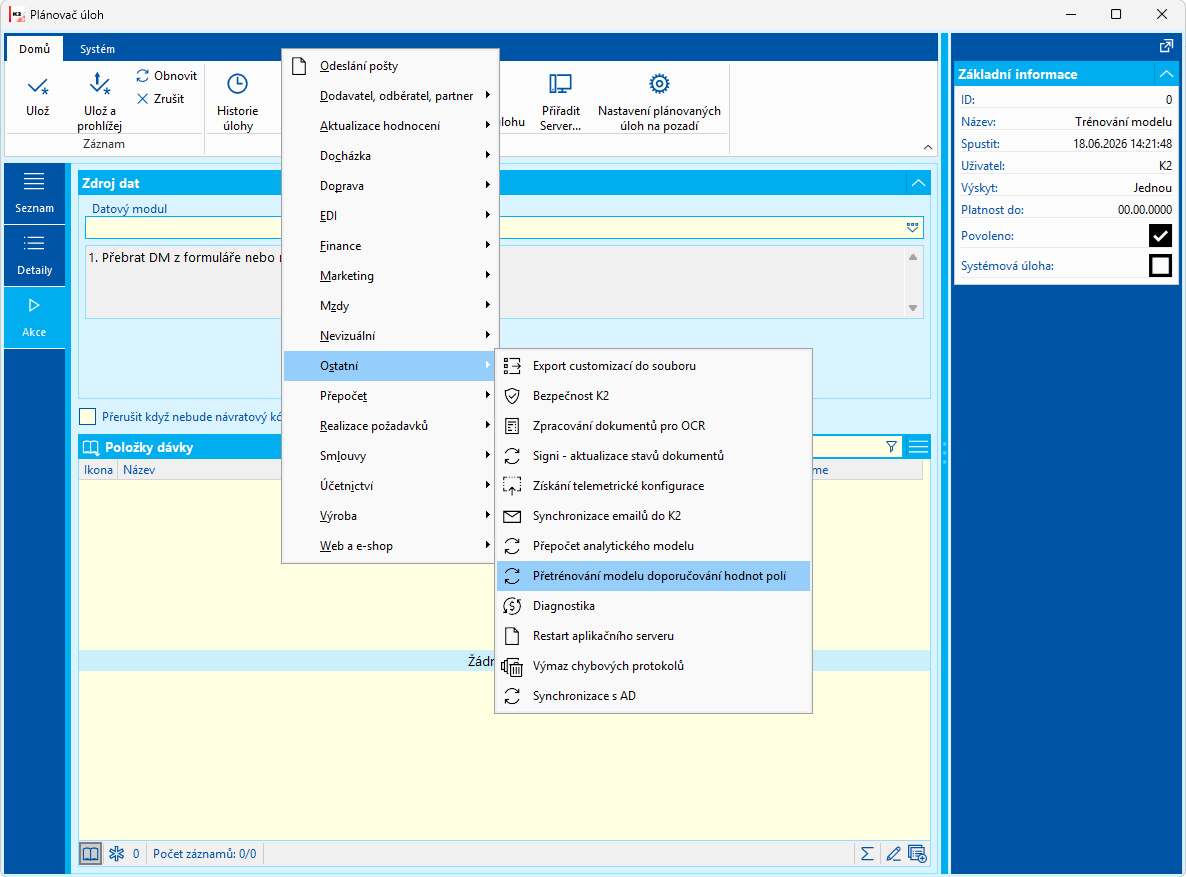Viewport: 1186px width, 877px height.
Task: Collapse the Zdroj dat section
Action: (x=918, y=183)
